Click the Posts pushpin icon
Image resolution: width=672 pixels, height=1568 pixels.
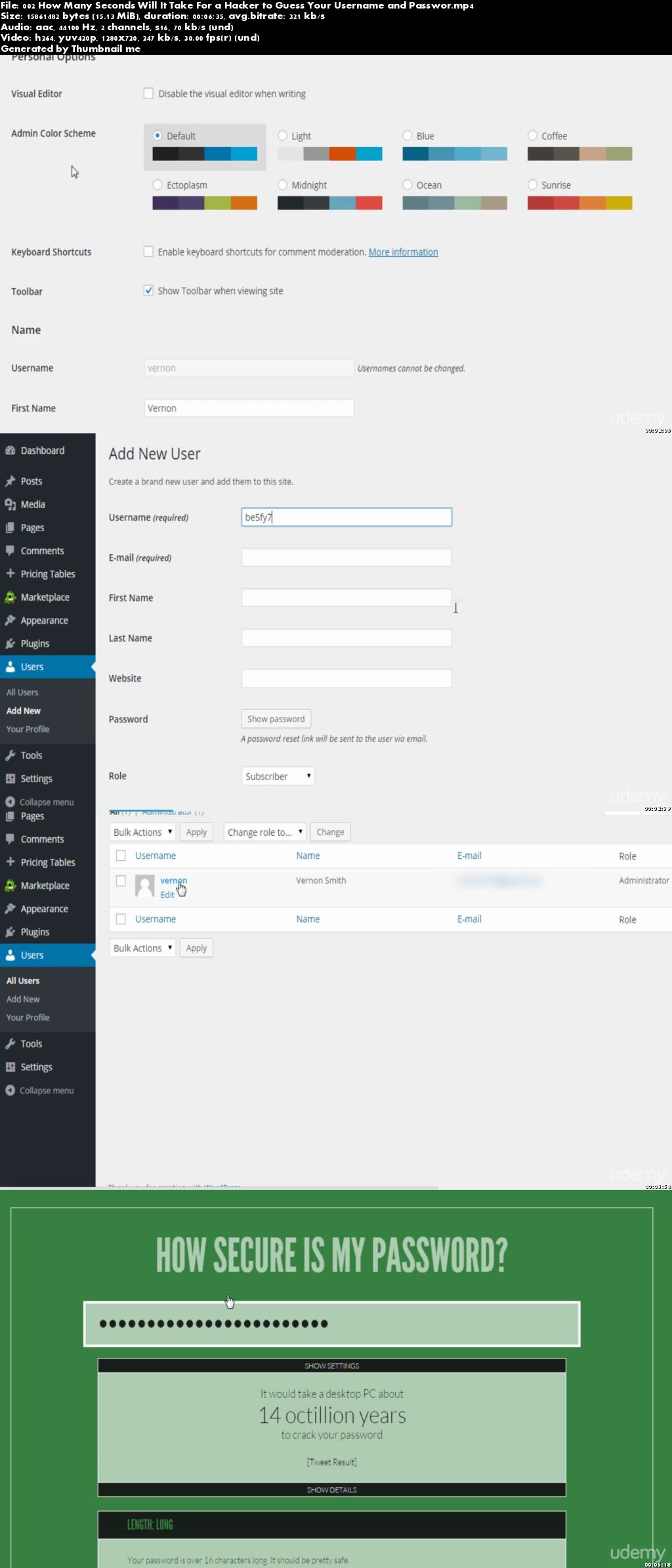[10, 481]
